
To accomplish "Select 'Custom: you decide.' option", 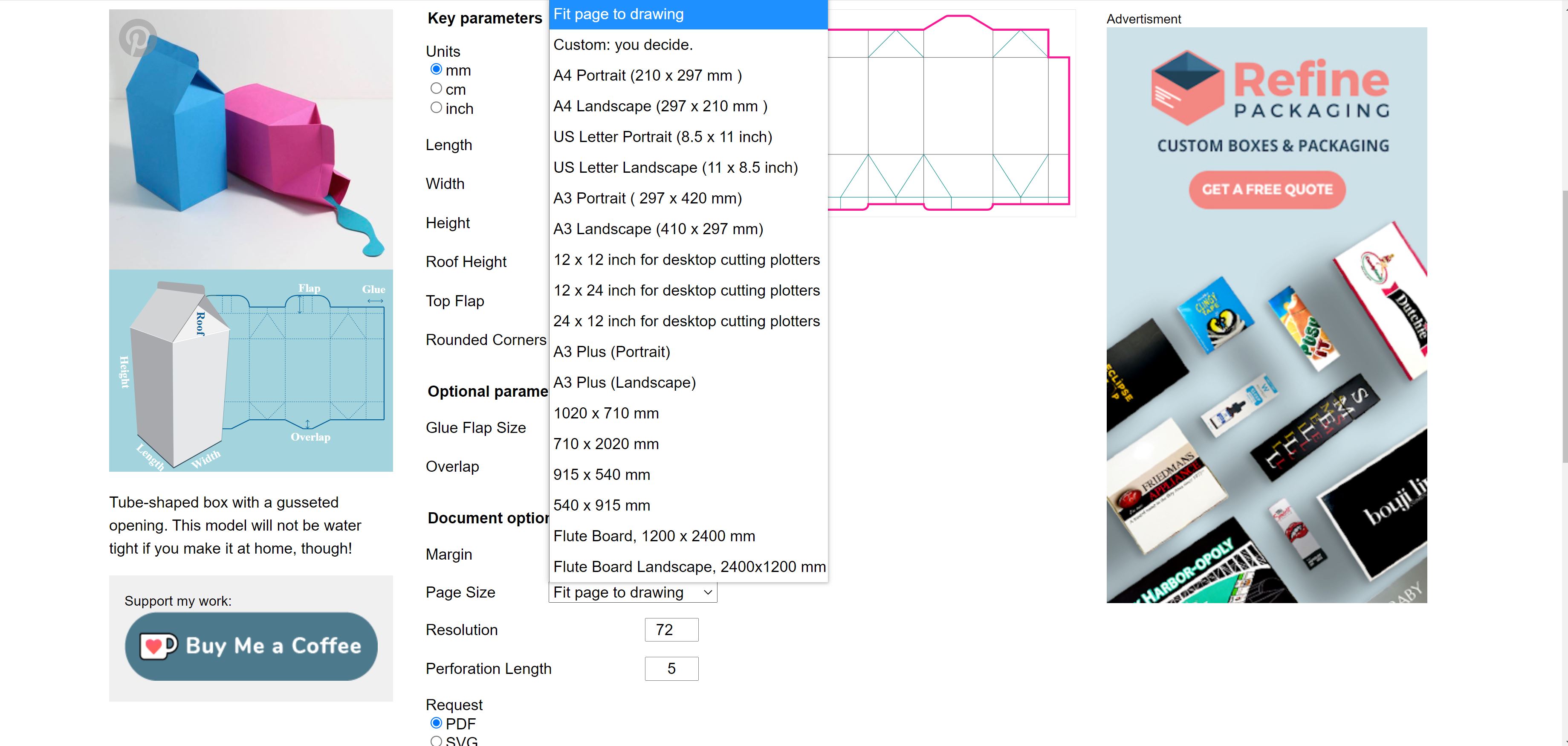I will 688,44.
